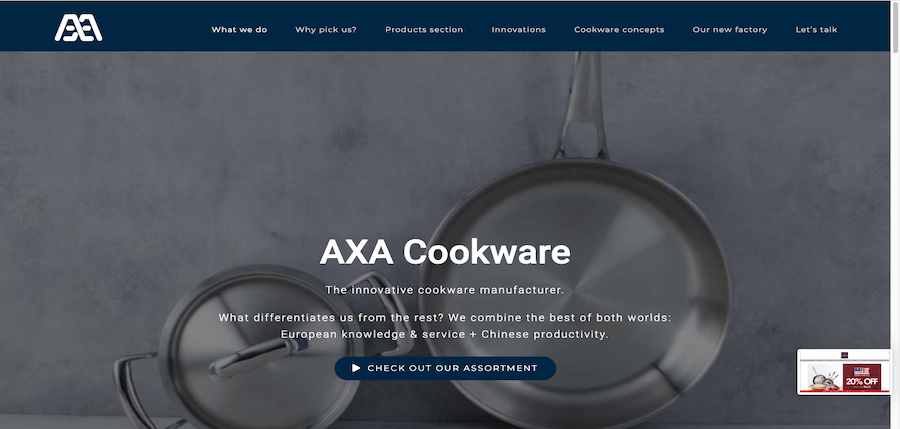The height and width of the screenshot is (429, 900).
Task: Click the flag banner in the promo popup
Action: pyautogui.click(x=862, y=371)
